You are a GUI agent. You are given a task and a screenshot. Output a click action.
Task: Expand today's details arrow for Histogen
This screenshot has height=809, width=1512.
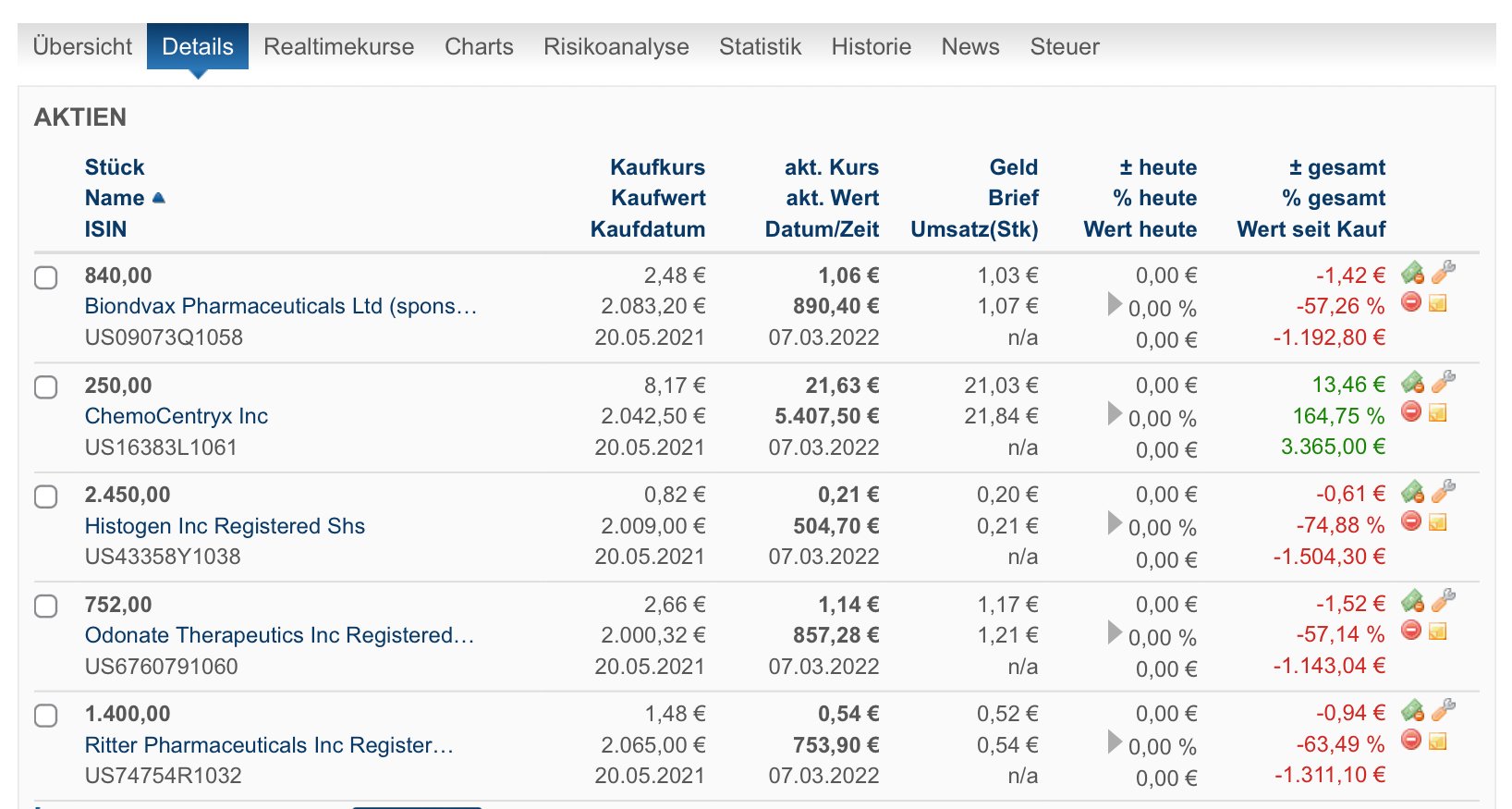coord(1115,523)
